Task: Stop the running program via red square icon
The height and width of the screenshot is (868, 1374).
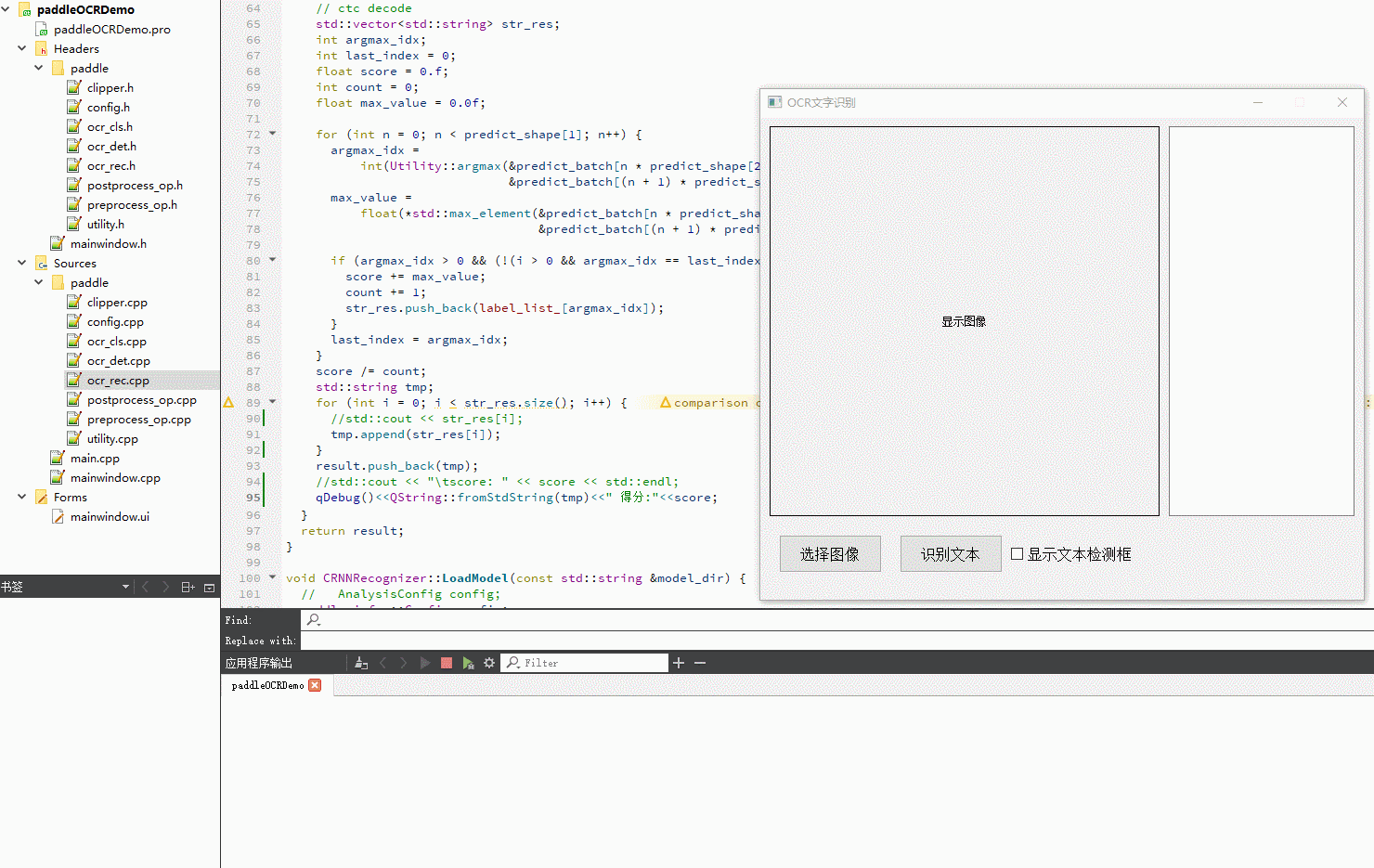Action: coord(446,662)
